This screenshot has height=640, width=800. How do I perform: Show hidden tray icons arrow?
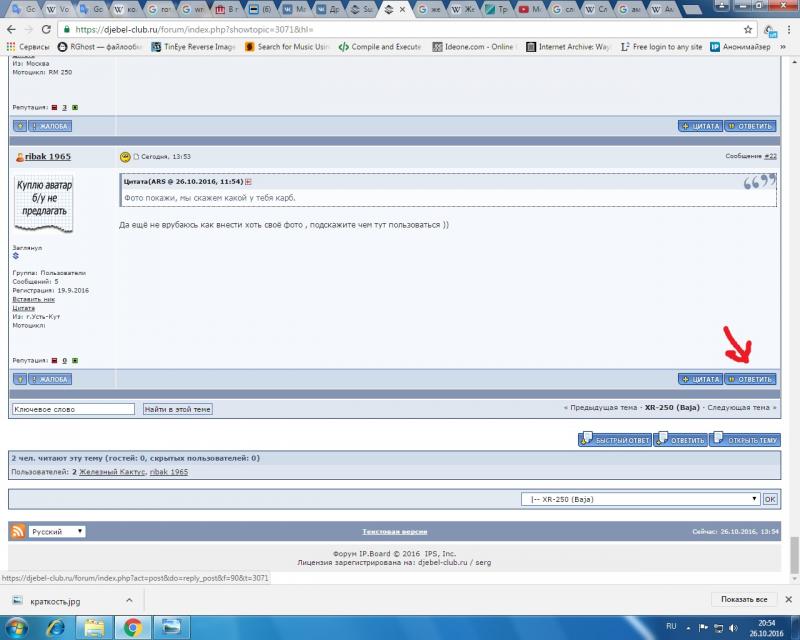[688, 628]
